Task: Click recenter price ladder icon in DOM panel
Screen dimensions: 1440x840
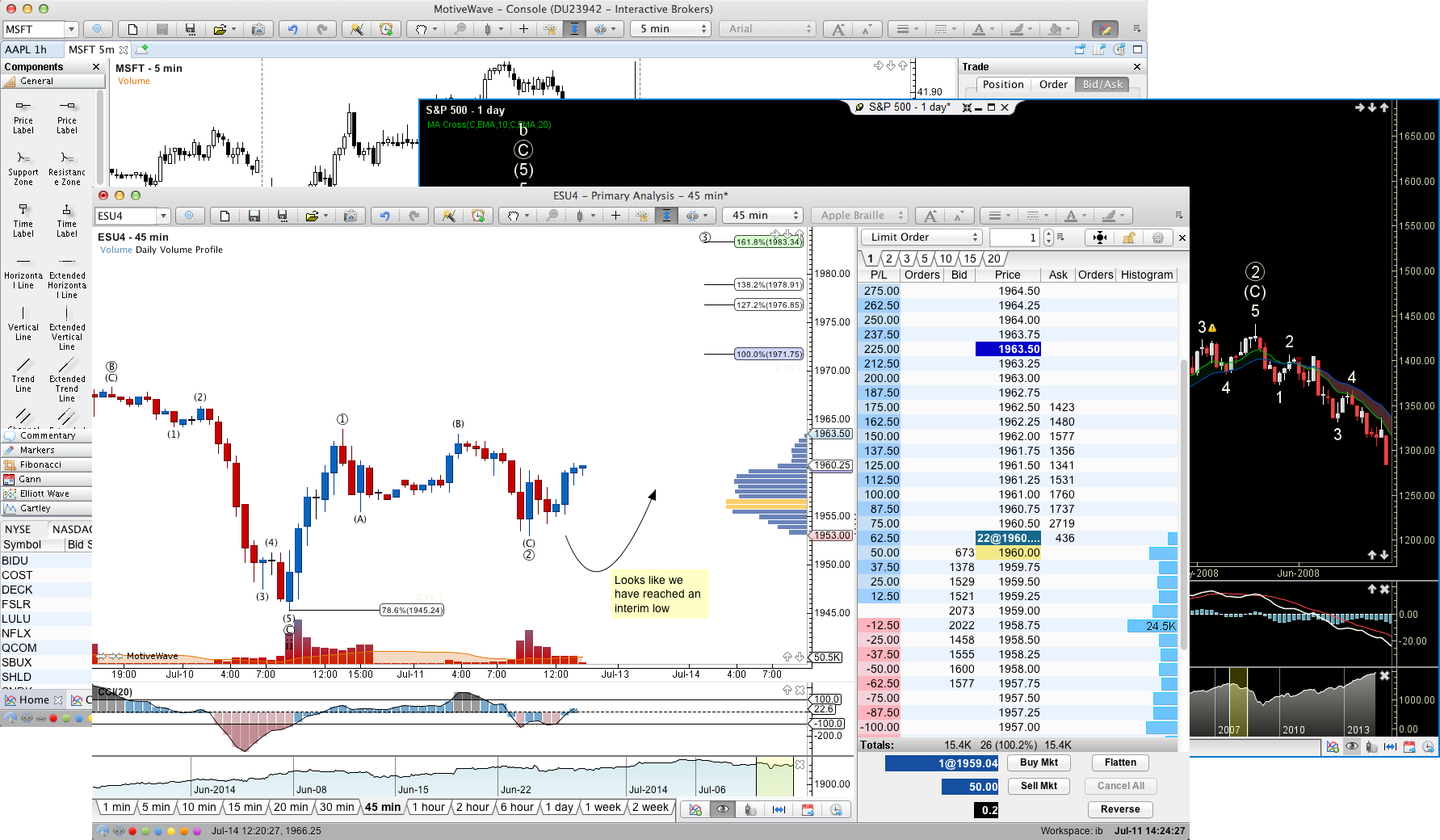Action: tap(1099, 237)
